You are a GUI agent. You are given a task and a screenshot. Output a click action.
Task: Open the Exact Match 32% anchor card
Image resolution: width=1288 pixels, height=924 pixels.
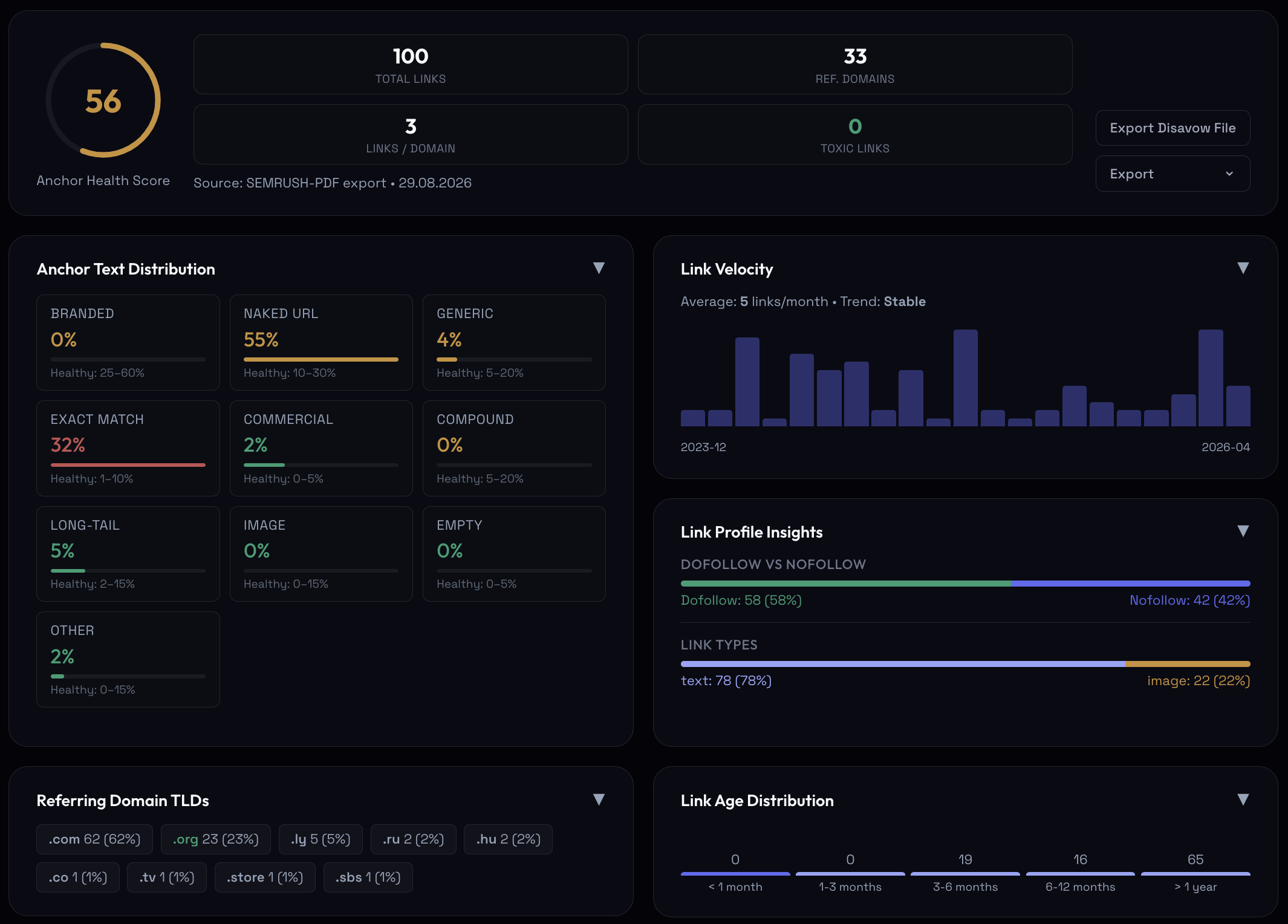[128, 448]
